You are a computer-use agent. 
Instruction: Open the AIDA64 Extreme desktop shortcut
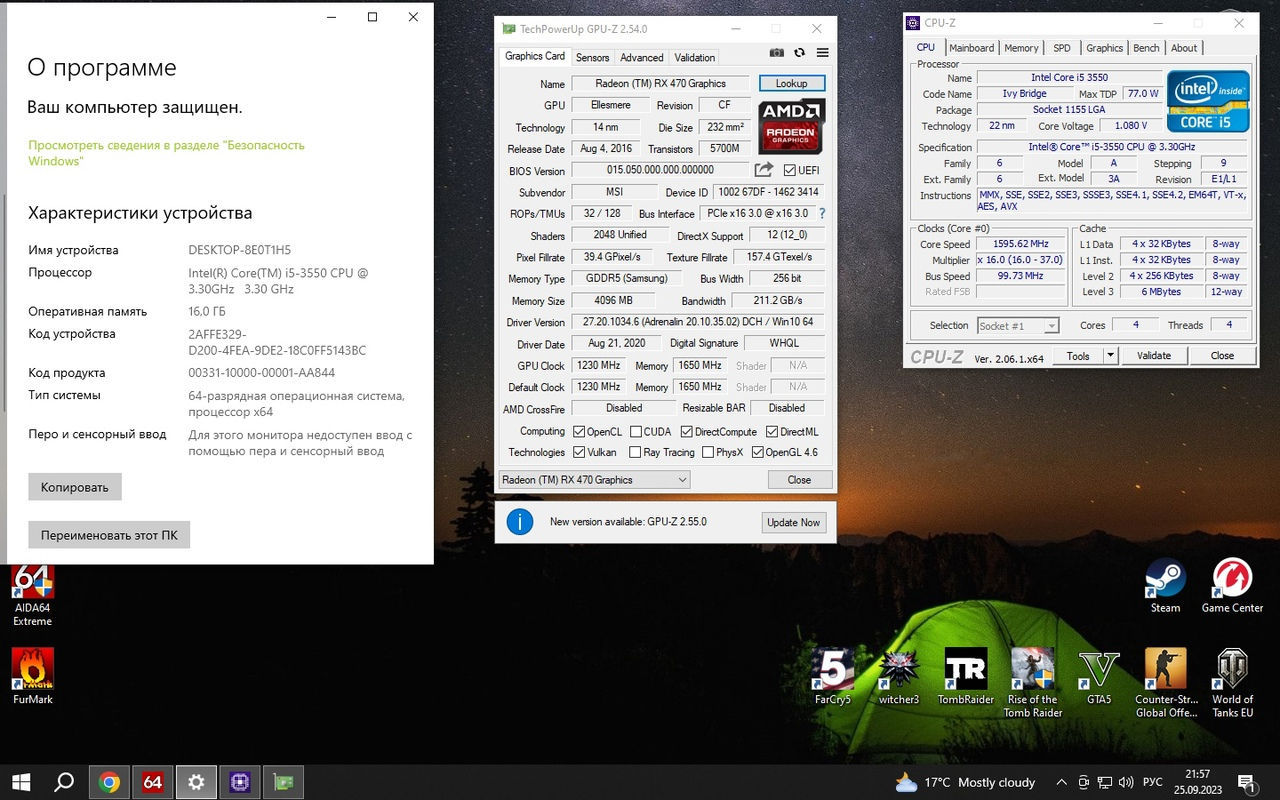coord(32,596)
